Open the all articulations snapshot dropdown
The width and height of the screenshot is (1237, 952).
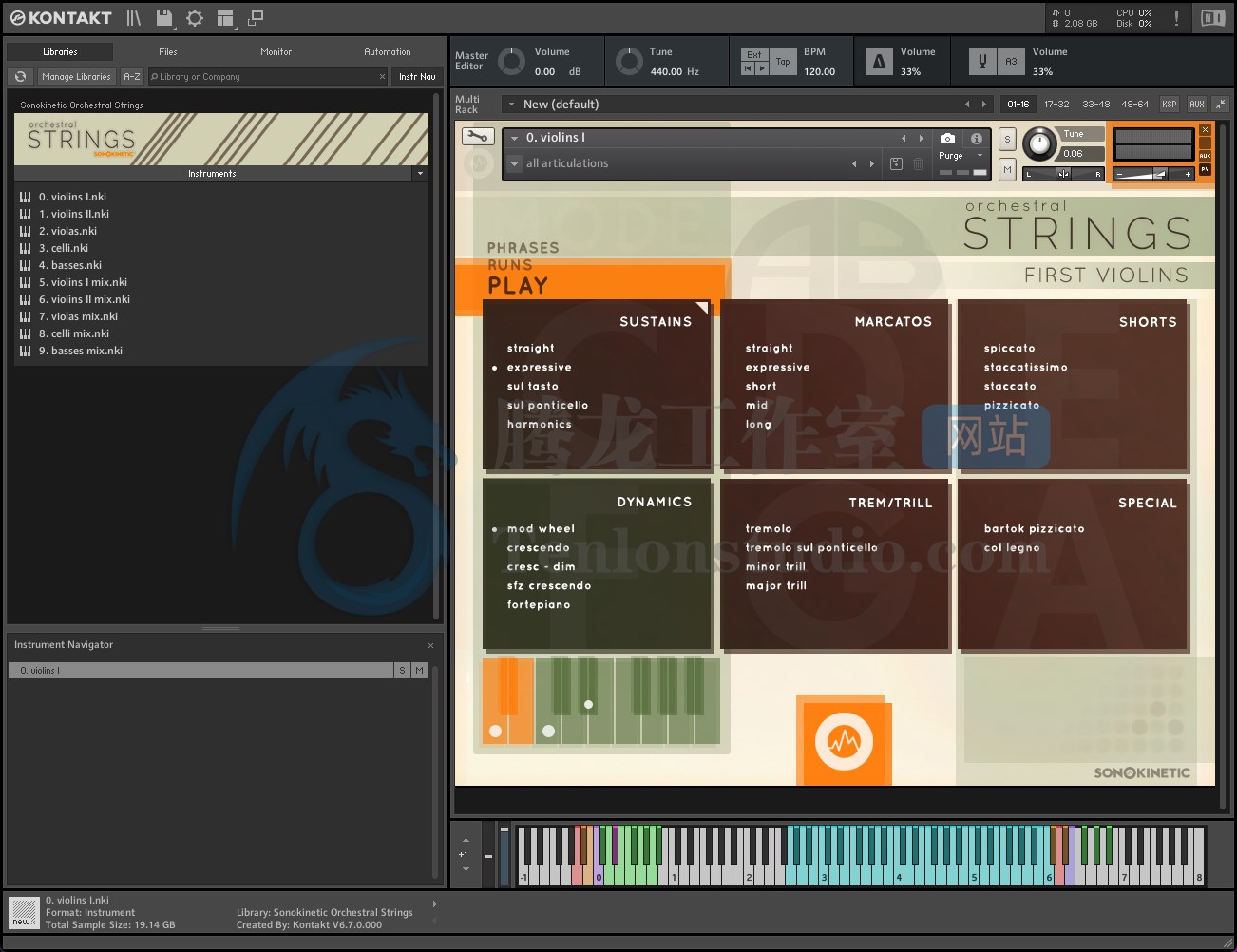515,164
